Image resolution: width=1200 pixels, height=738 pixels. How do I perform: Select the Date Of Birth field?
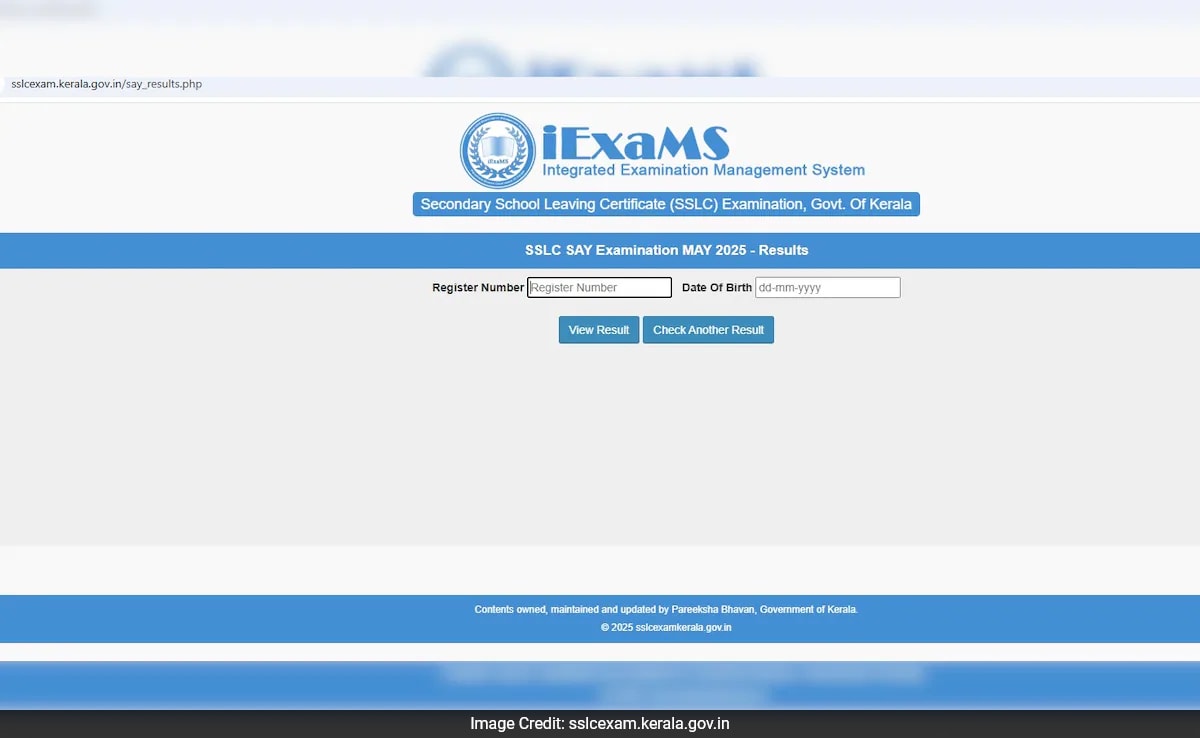click(828, 288)
